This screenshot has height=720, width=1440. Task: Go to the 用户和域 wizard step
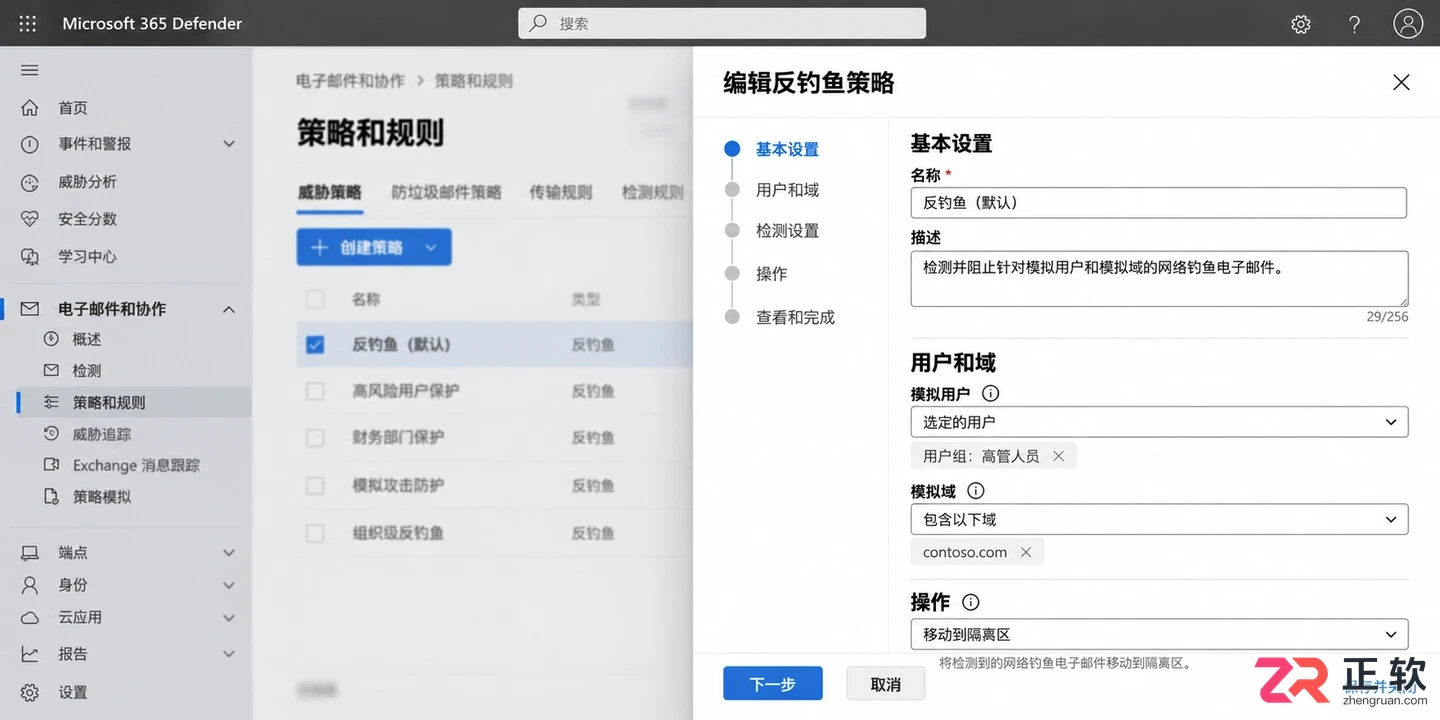[787, 190]
